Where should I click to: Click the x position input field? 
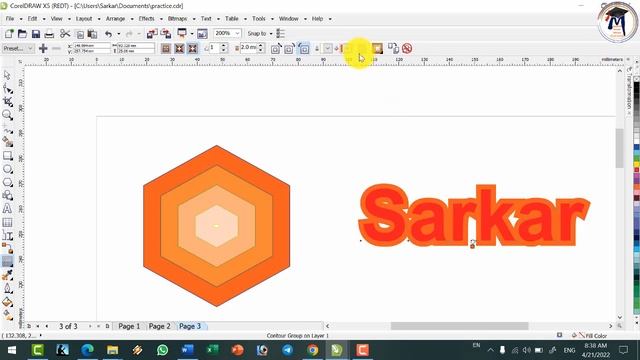(x=91, y=46)
